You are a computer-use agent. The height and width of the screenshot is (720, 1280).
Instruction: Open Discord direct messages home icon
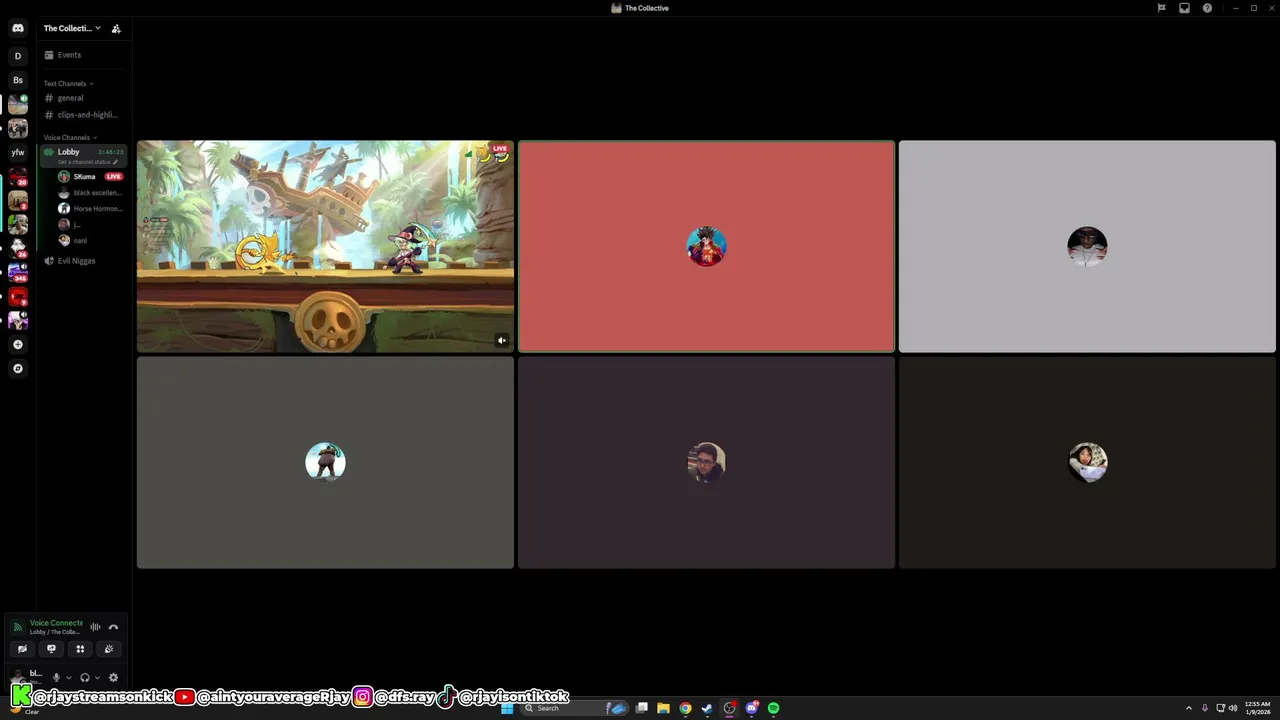18,28
